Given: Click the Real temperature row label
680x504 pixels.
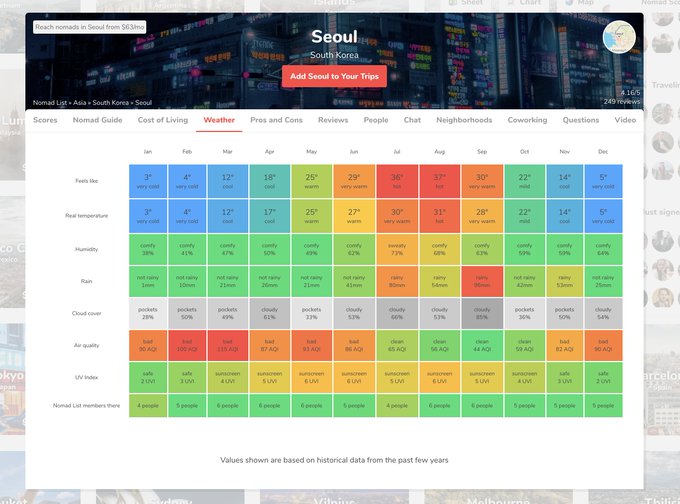Looking at the screenshot, I should [87, 216].
